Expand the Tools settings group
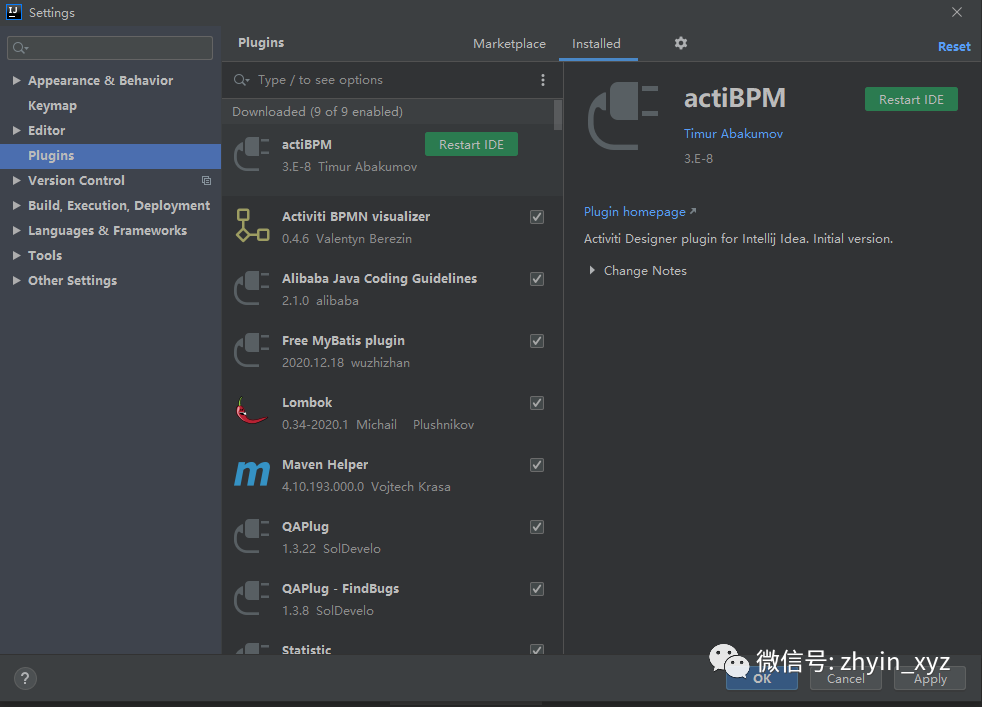The width and height of the screenshot is (982, 707). pyautogui.click(x=16, y=255)
